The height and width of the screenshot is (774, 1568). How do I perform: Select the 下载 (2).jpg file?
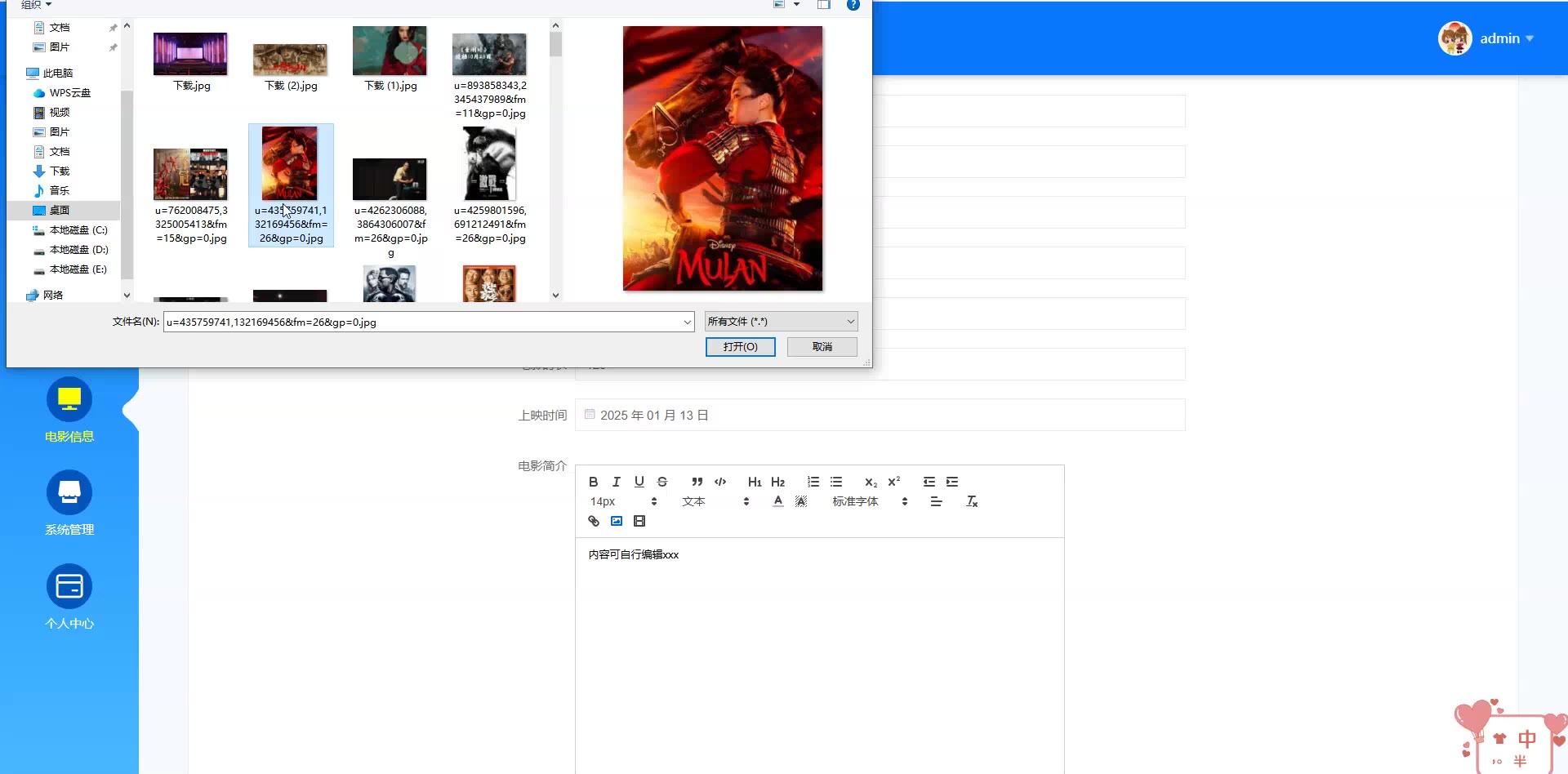pyautogui.click(x=291, y=65)
